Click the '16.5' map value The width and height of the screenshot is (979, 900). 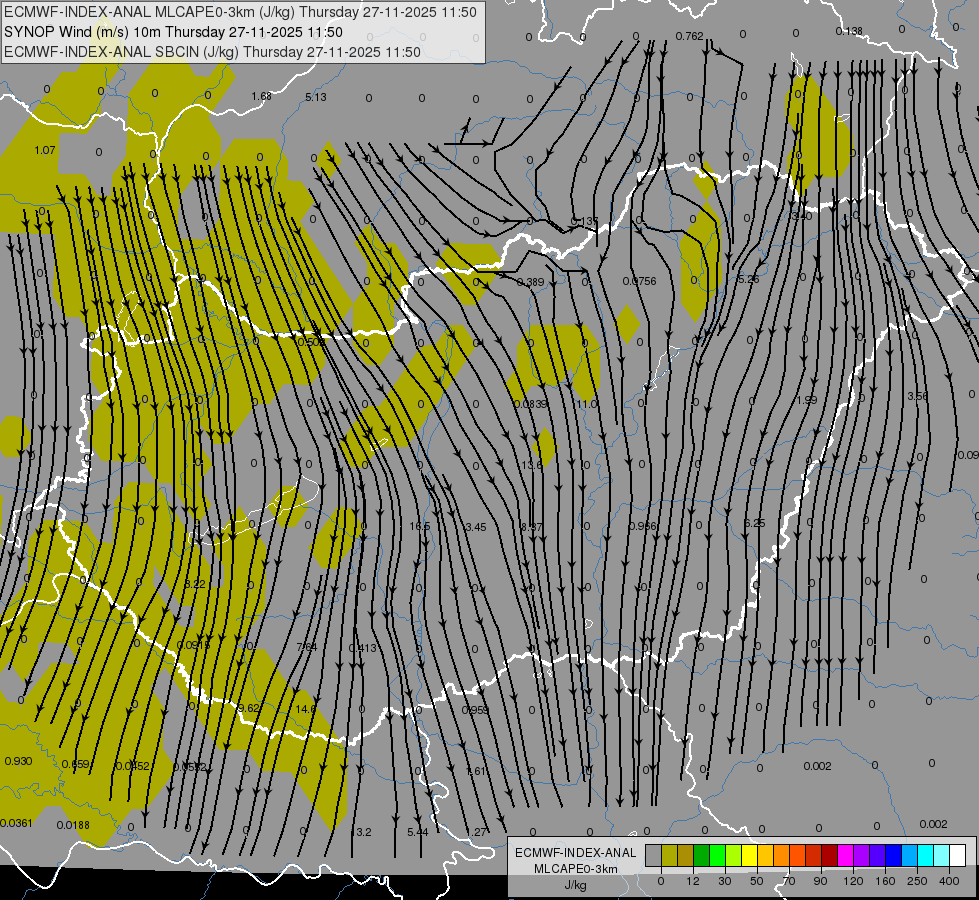click(x=420, y=527)
